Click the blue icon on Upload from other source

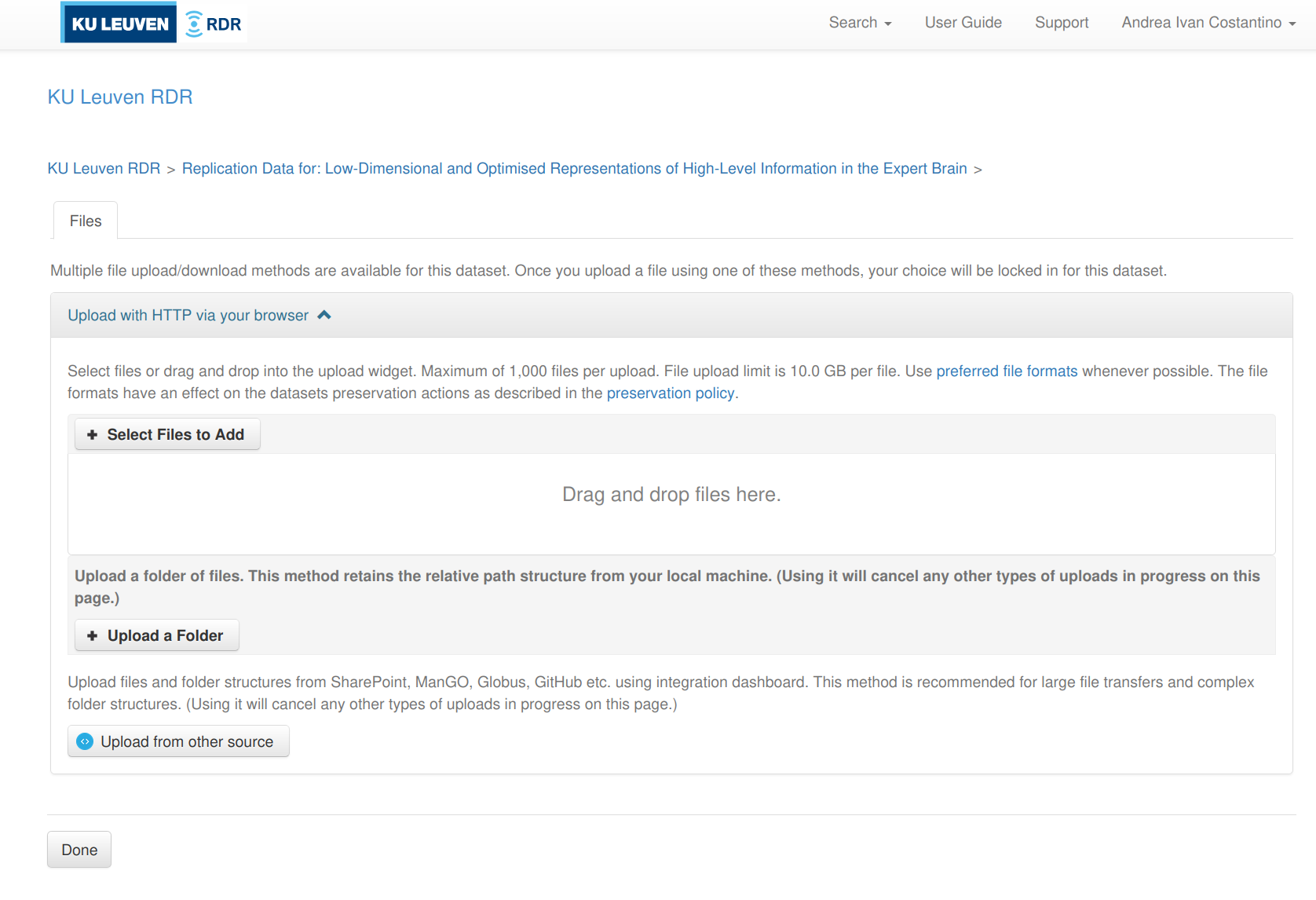[x=85, y=741]
